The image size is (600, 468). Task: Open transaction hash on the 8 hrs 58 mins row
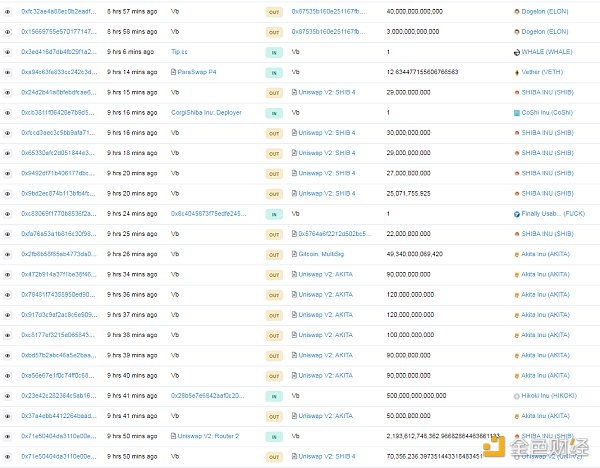59,32
